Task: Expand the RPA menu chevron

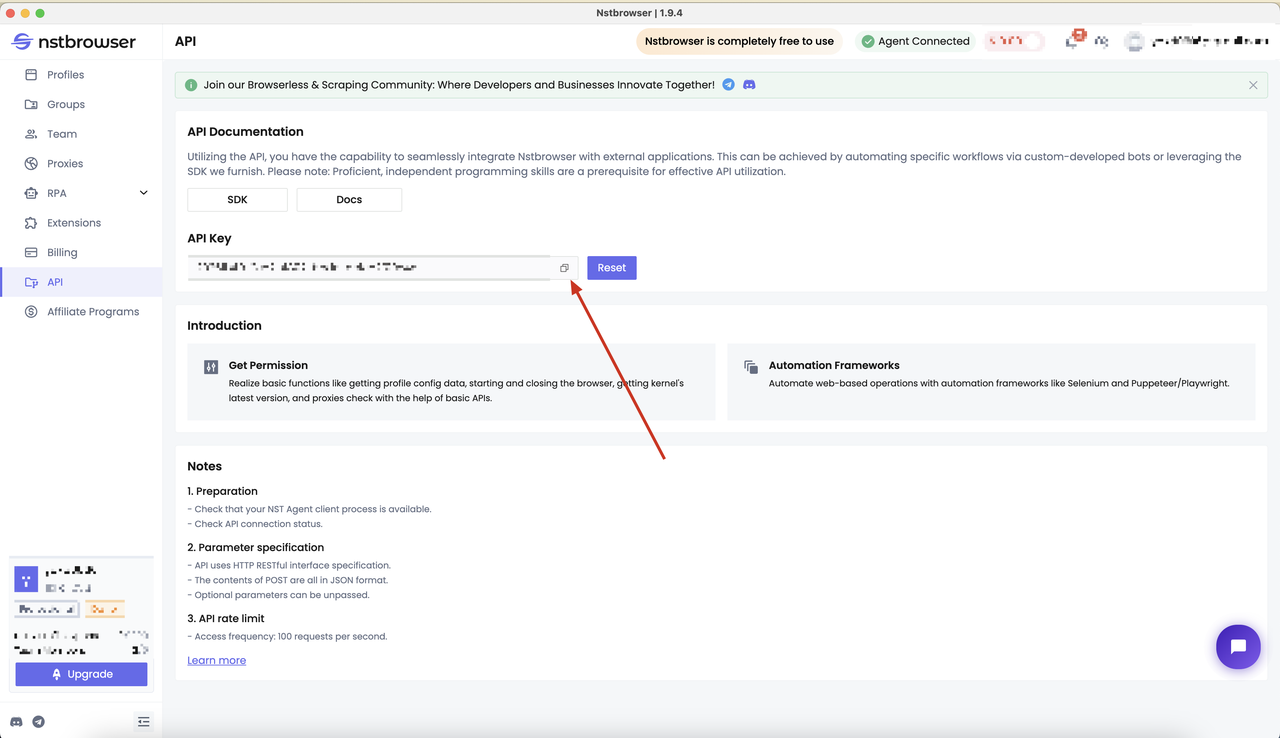Action: click(x=143, y=193)
